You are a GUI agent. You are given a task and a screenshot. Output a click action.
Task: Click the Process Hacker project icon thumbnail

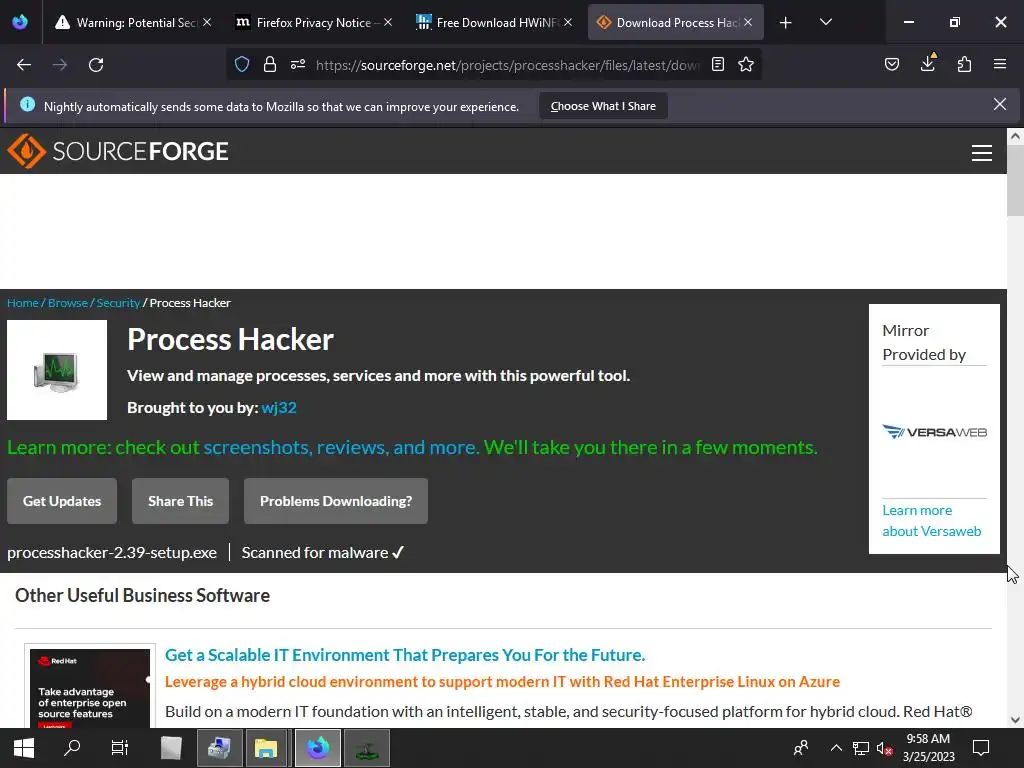57,370
